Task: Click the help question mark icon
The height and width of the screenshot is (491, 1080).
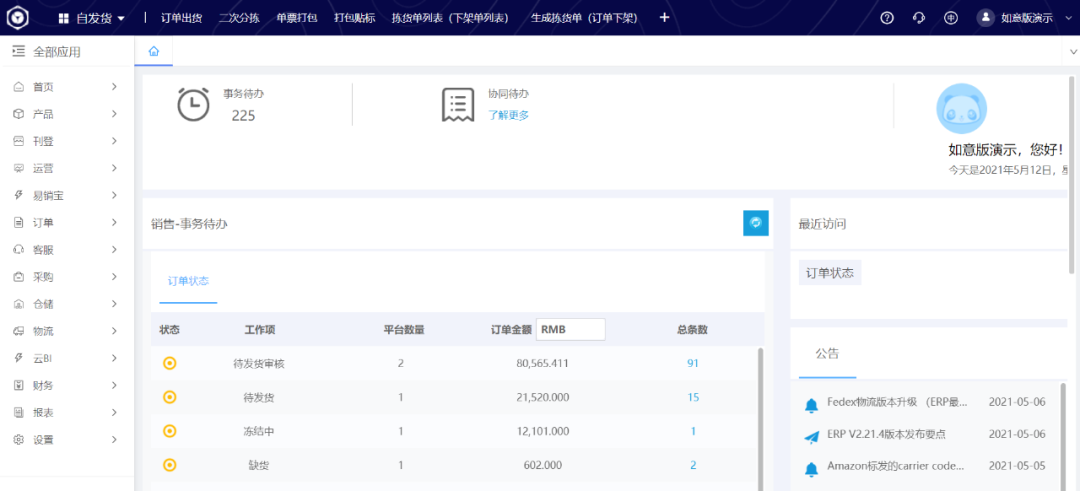Action: click(886, 18)
